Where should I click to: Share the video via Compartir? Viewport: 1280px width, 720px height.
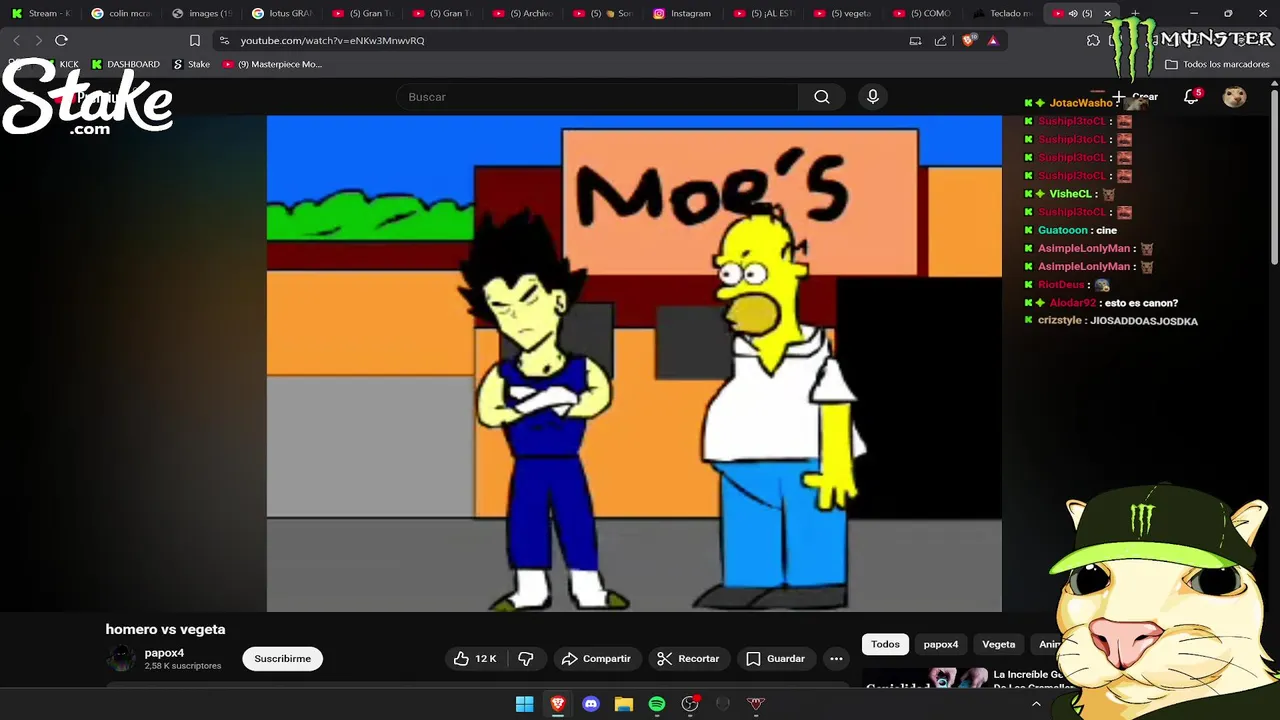click(596, 659)
